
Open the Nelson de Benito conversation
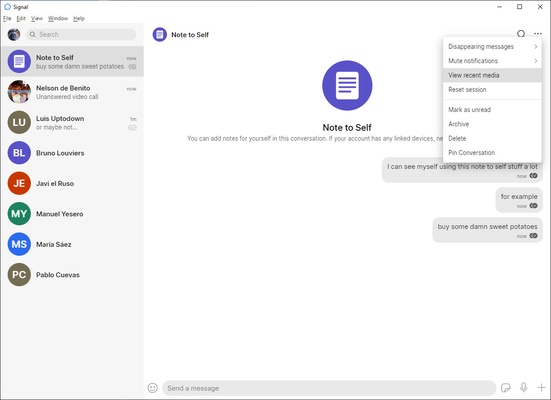[72, 92]
